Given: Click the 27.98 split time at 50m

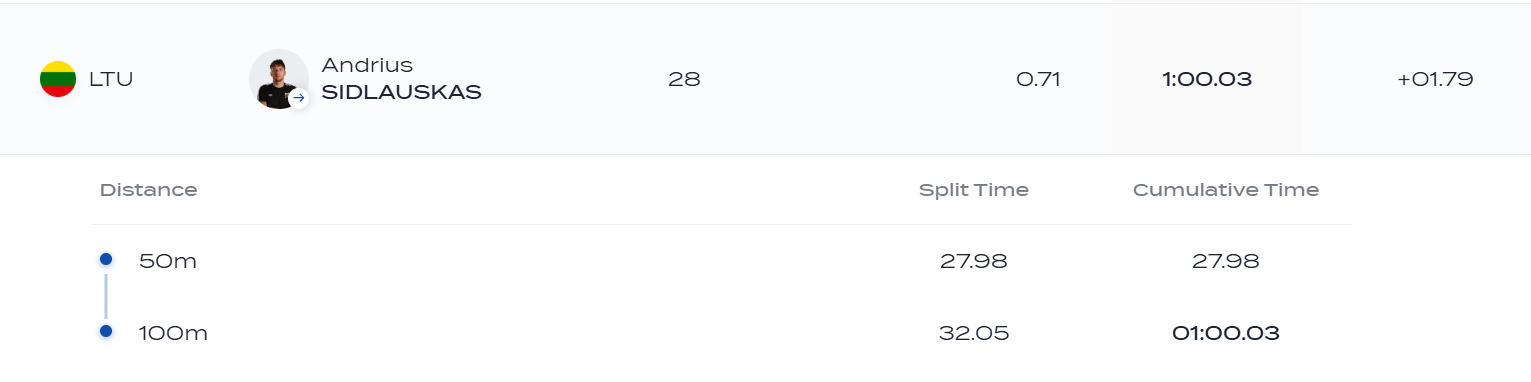Looking at the screenshot, I should point(974,262).
